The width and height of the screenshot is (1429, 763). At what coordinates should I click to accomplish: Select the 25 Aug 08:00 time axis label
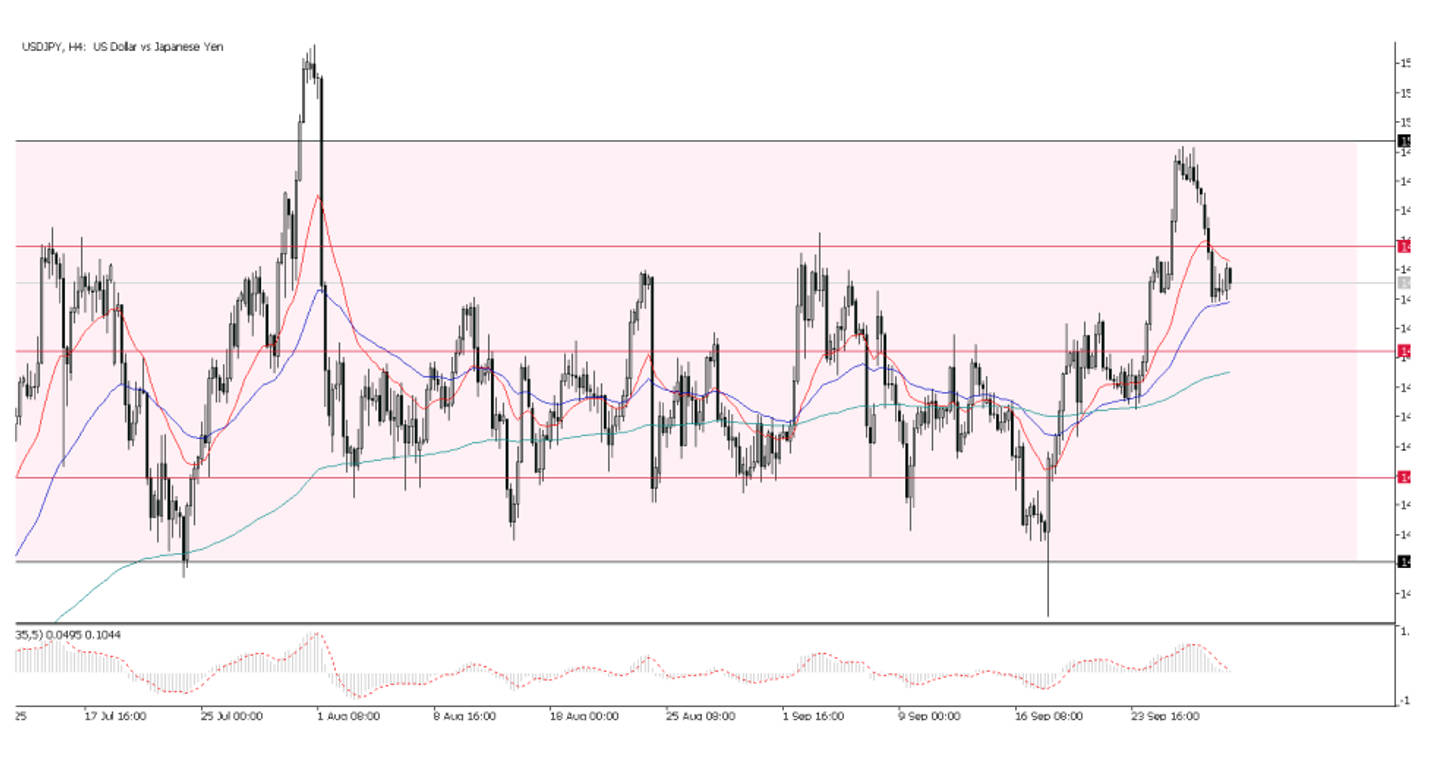[x=700, y=716]
